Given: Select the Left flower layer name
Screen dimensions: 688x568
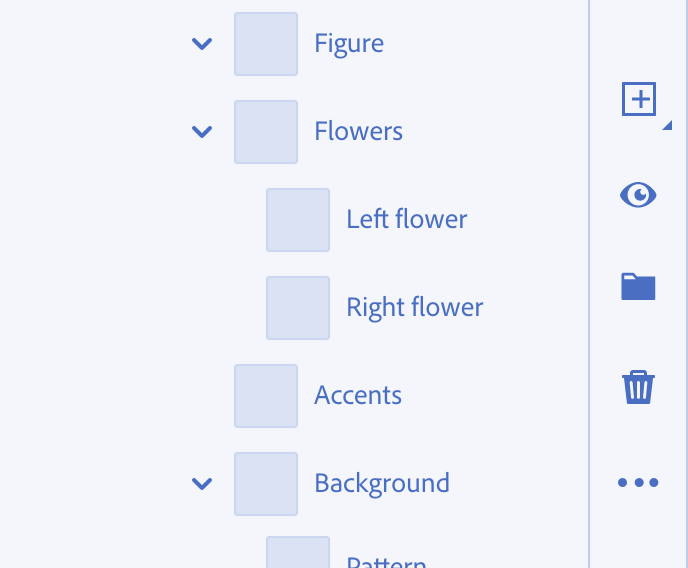Looking at the screenshot, I should (x=407, y=219).
